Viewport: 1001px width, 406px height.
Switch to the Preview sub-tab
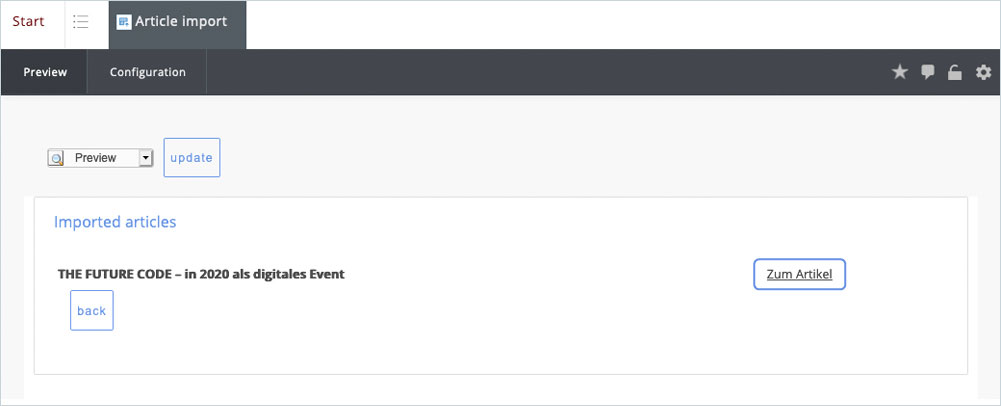[44, 72]
